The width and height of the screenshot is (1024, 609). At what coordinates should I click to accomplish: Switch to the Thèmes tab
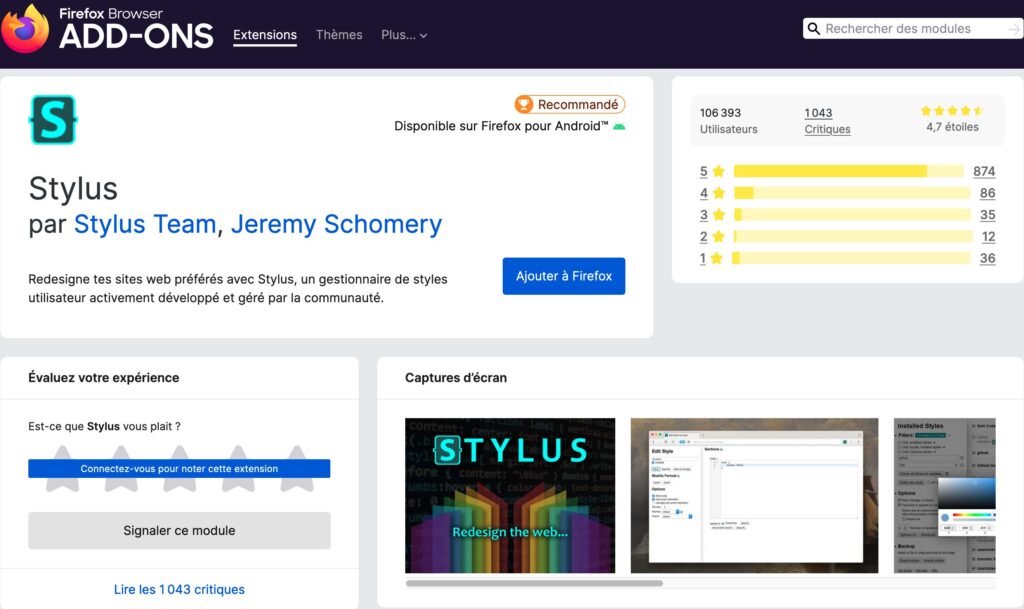click(339, 35)
